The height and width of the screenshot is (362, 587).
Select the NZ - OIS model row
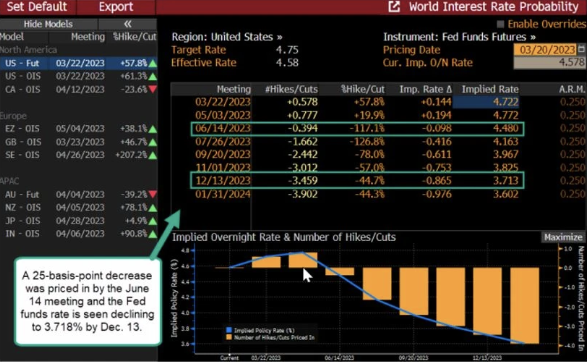tap(78, 208)
